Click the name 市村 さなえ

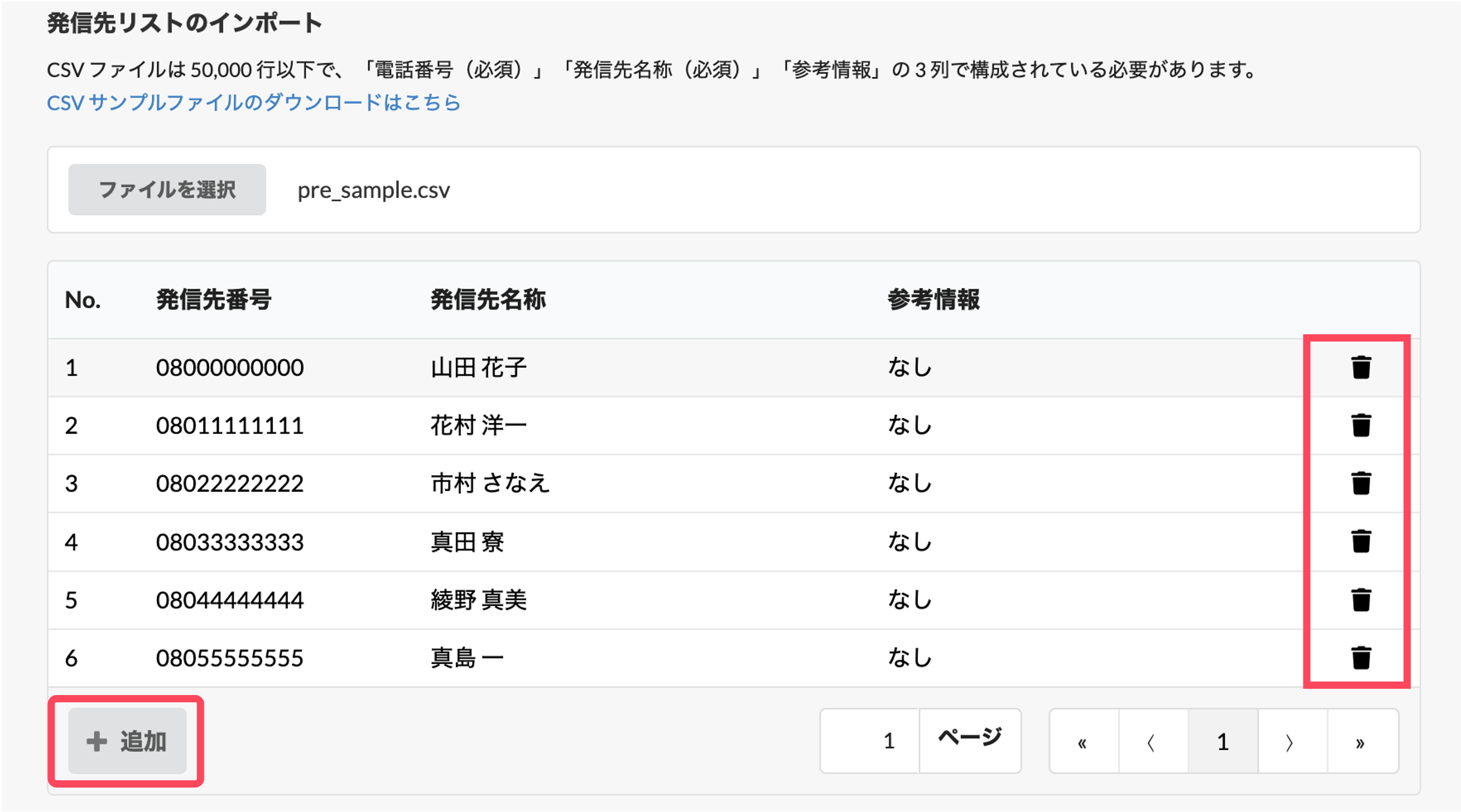click(x=490, y=483)
